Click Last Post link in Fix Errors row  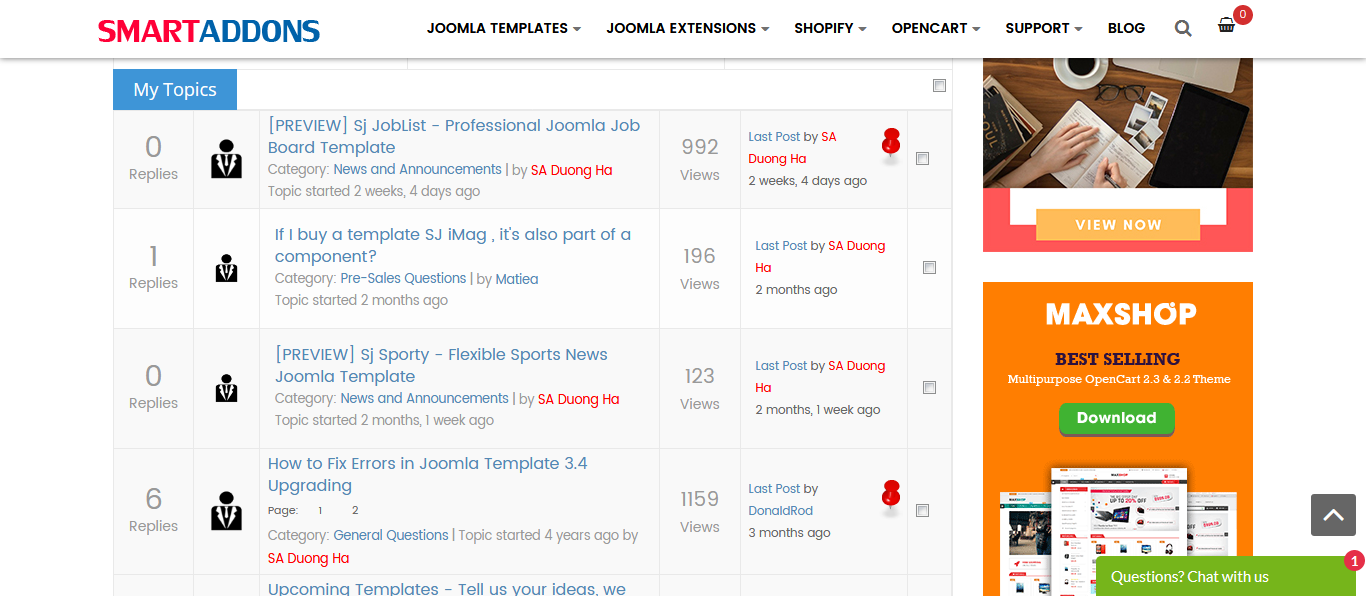(774, 488)
